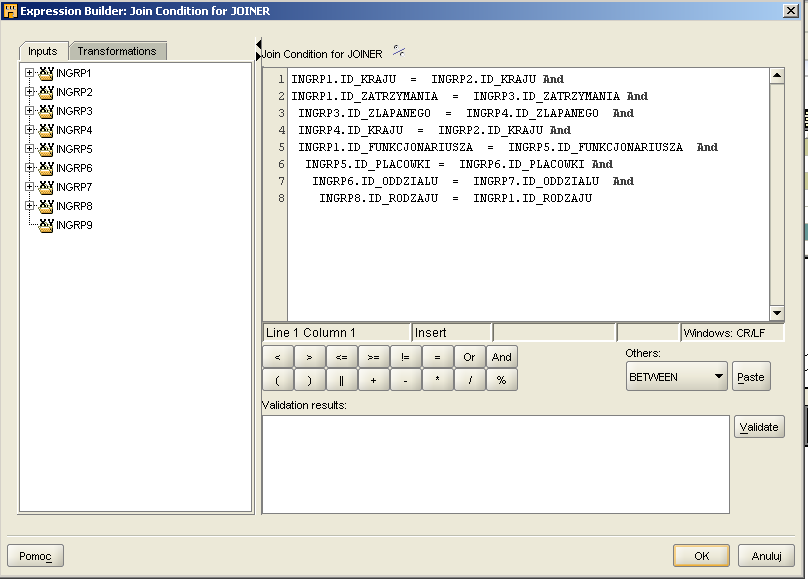Expand the INGRP2 tree node
808x579 pixels.
point(30,92)
